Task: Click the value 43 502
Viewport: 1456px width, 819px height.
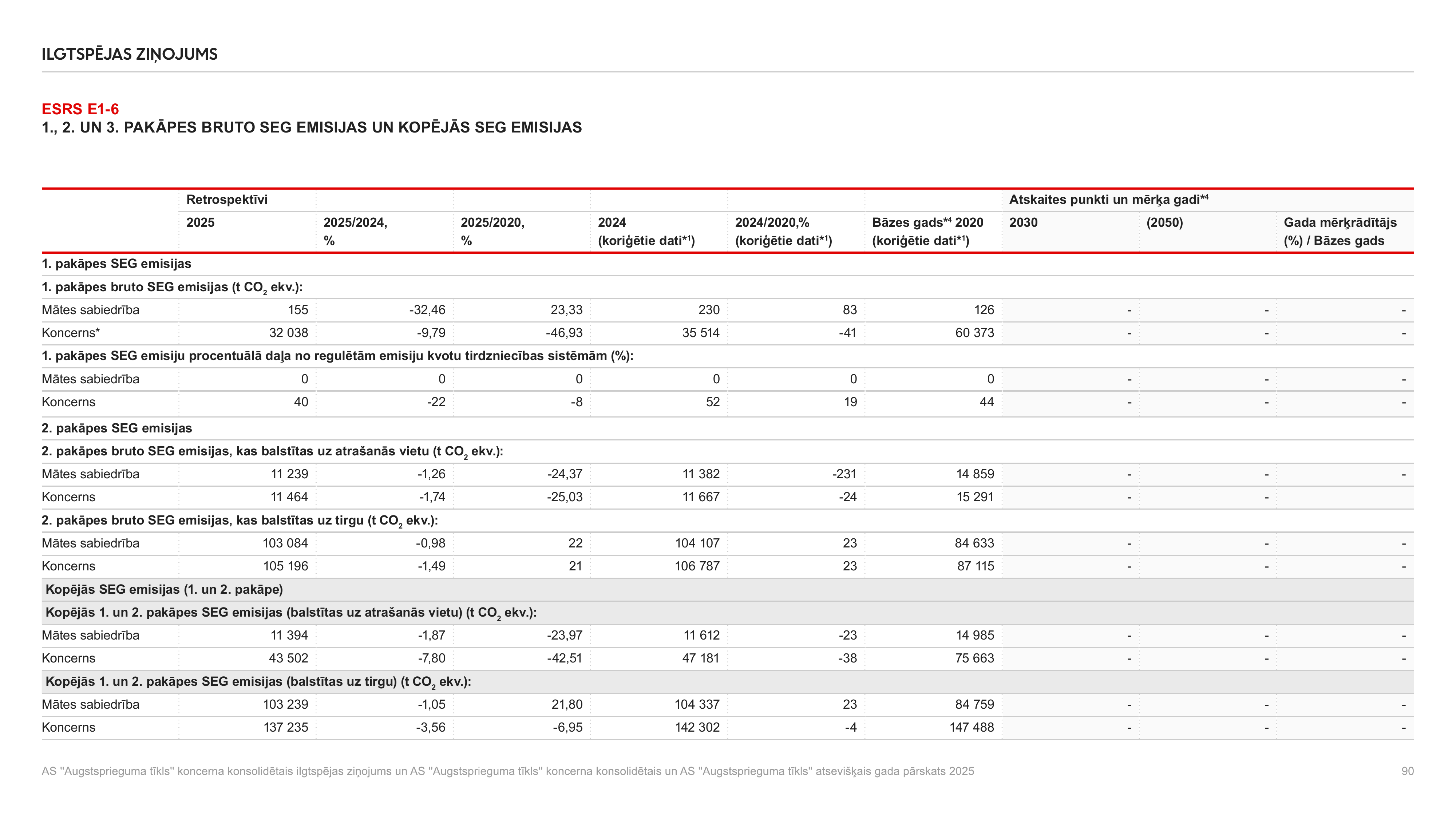Action: click(x=288, y=658)
